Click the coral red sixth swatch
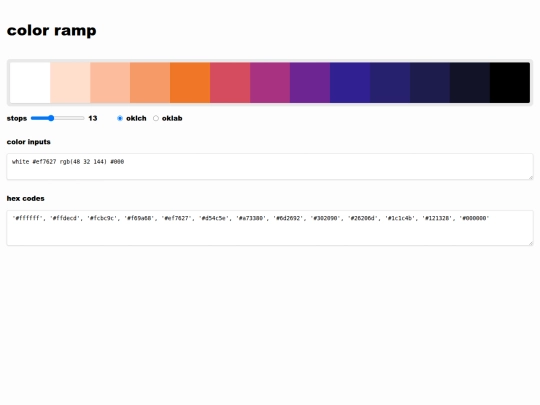Screen dimensions: 540x405 point(230,83)
